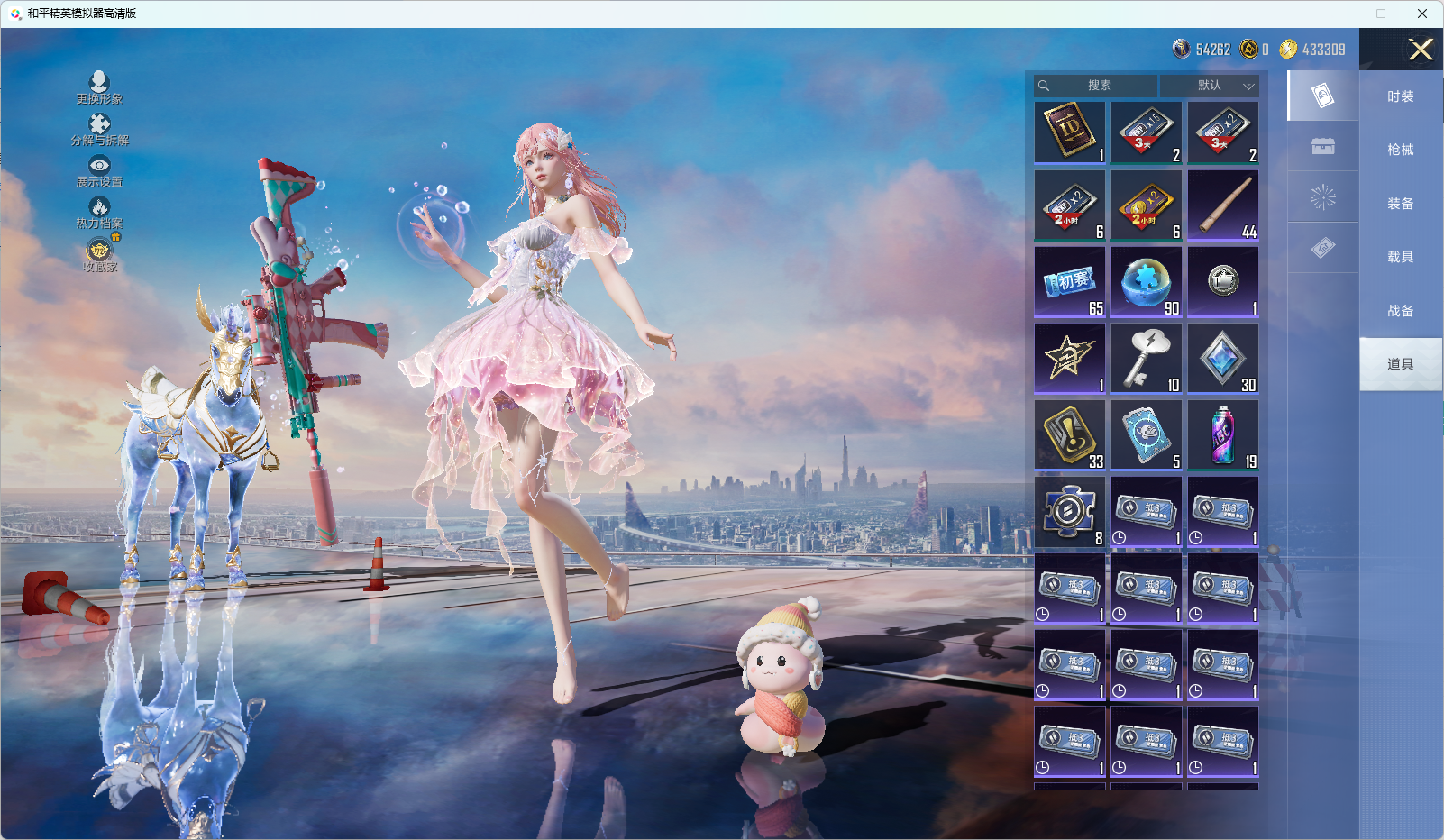Select the puzzle gear item with count 8
Image resolution: width=1444 pixels, height=840 pixels.
pyautogui.click(x=1070, y=513)
